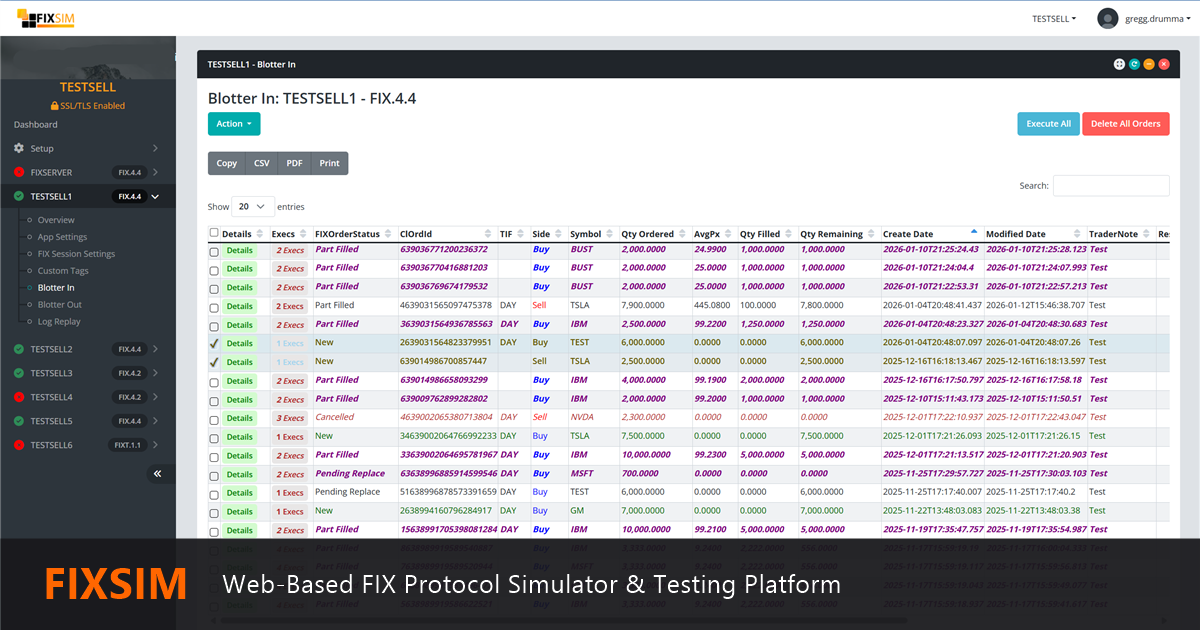Viewport: 1200px width, 630px height.
Task: Click the gregg.drumma user avatar
Action: [x=1107, y=18]
